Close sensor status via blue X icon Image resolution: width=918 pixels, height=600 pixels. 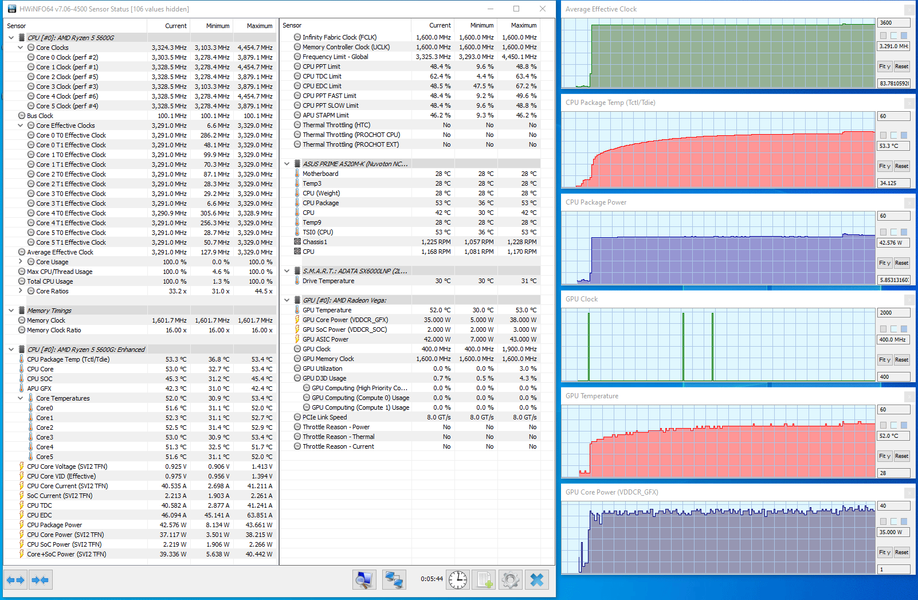(x=537, y=580)
